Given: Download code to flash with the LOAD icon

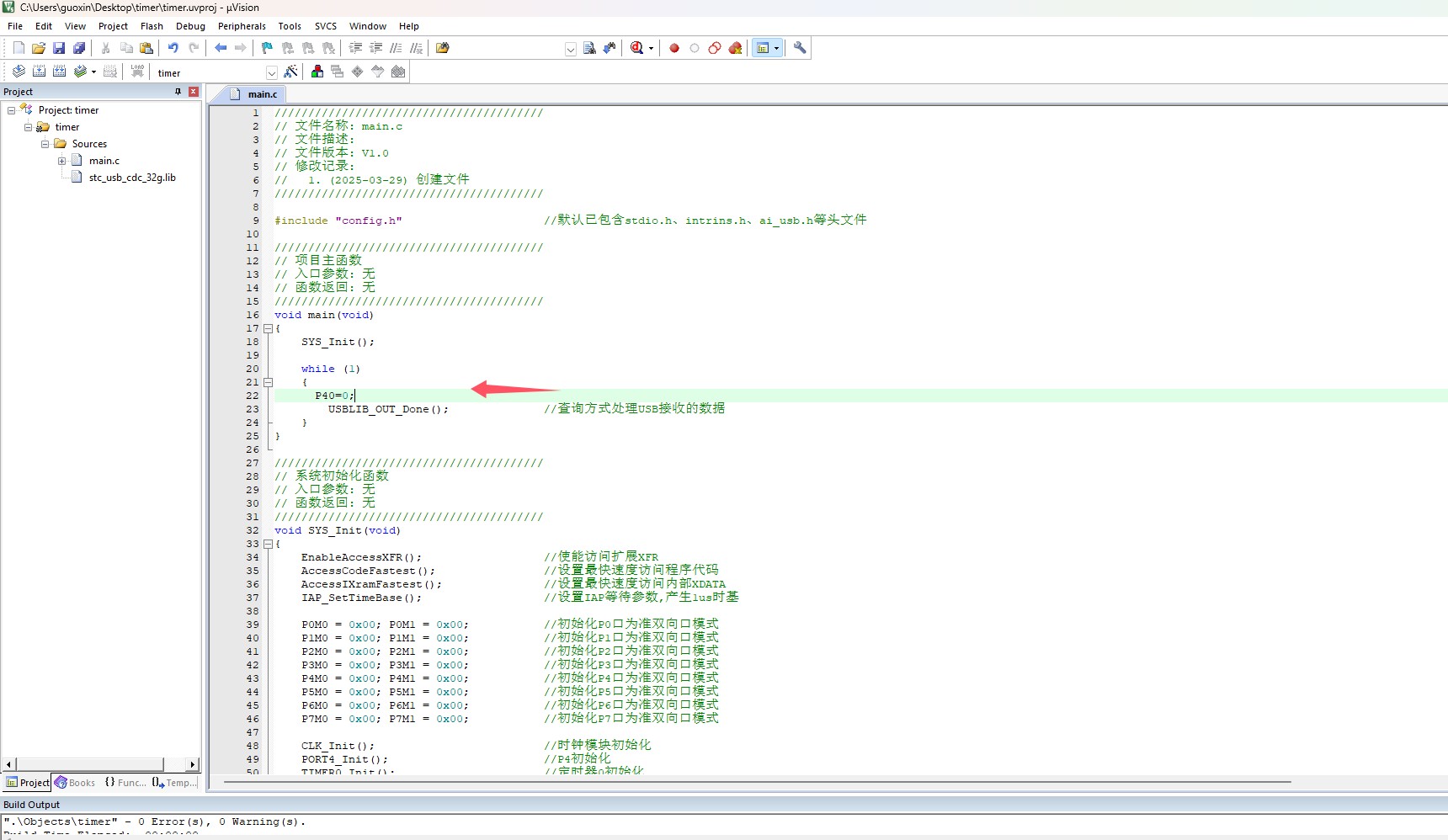Looking at the screenshot, I should [137, 72].
